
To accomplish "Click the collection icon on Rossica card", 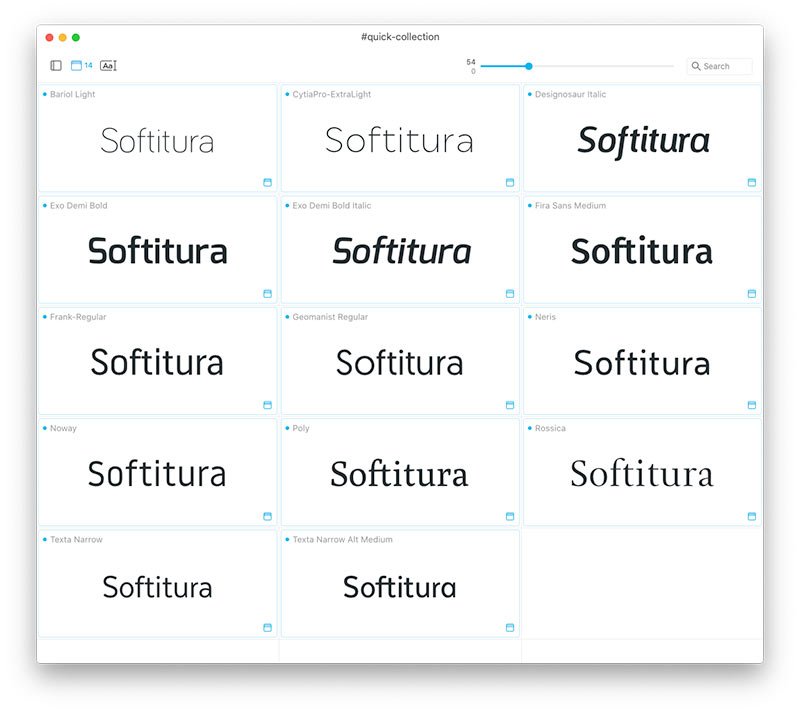I will pos(752,516).
